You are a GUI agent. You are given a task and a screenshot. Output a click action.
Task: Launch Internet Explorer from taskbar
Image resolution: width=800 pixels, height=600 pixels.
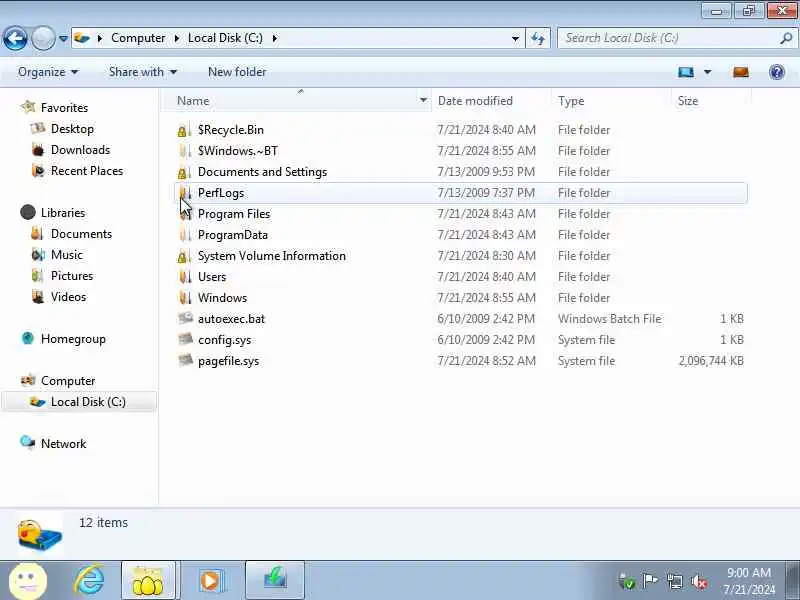pos(90,581)
